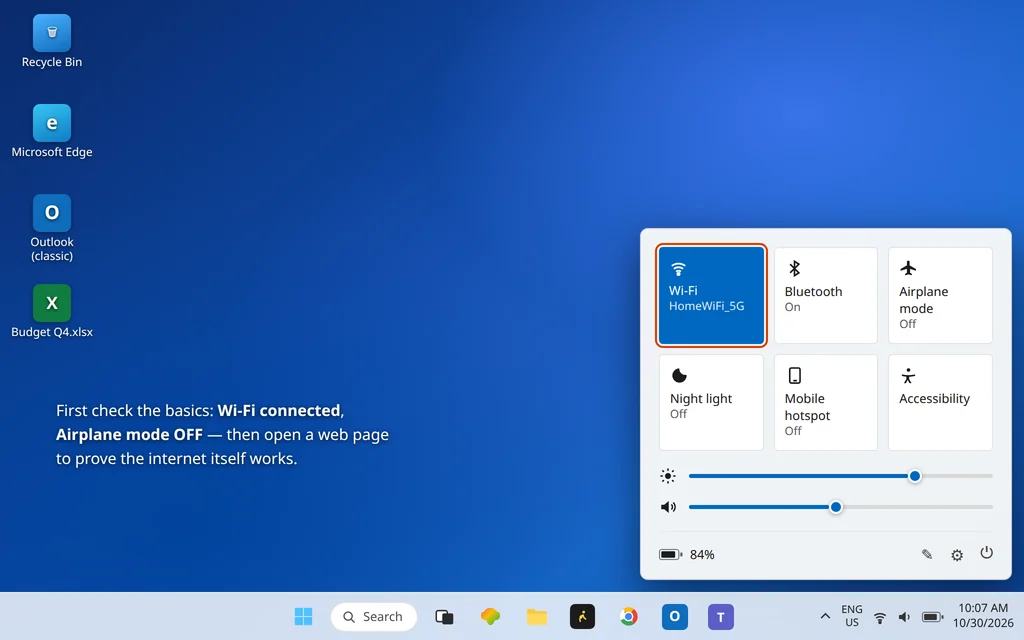This screenshot has height=640, width=1024.
Task: Expand the hidden tray icons chevron
Action: point(825,616)
